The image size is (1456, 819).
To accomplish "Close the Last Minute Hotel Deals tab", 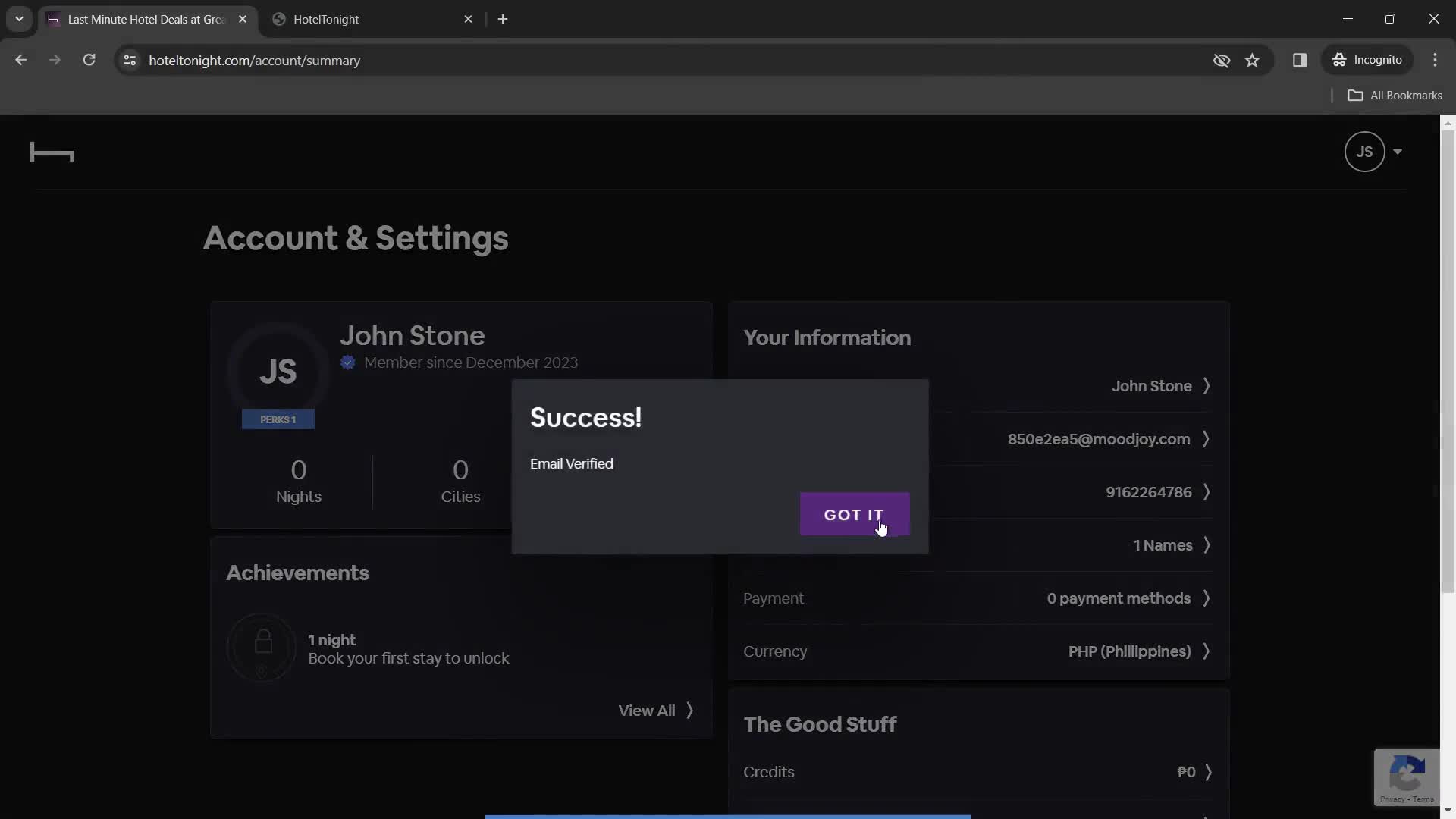I will (243, 19).
